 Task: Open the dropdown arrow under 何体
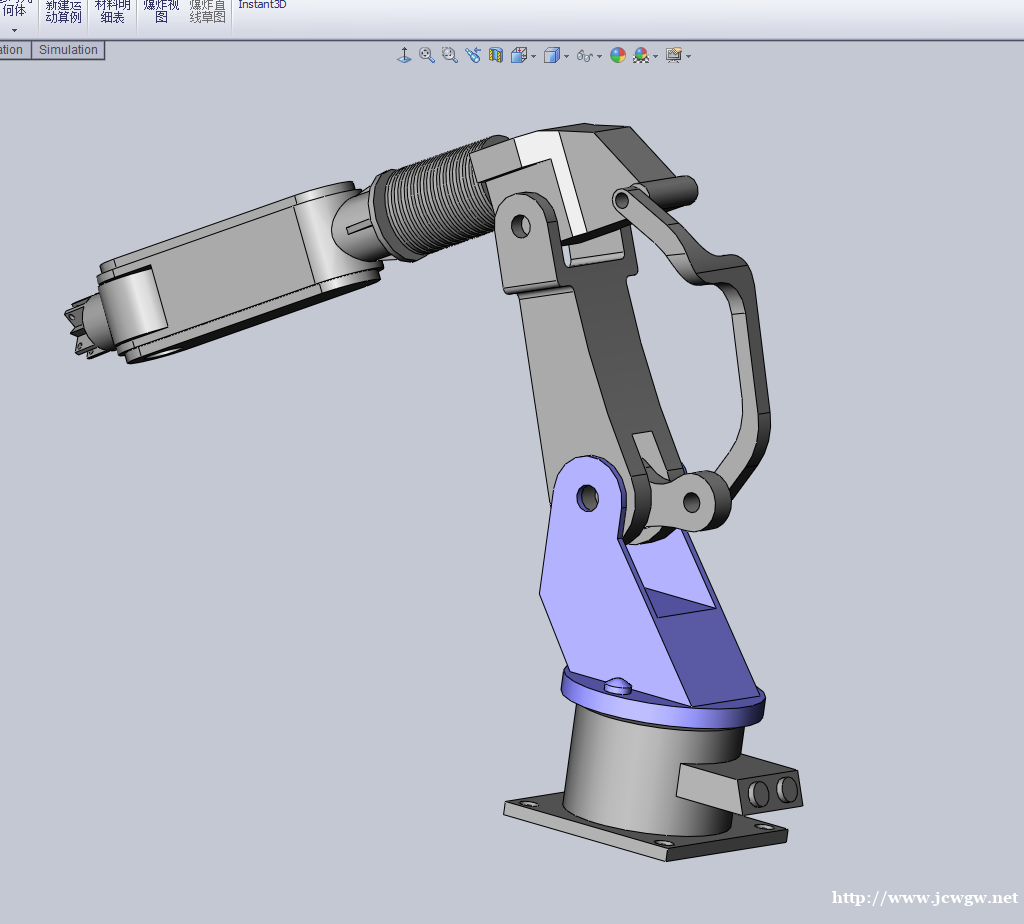(x=14, y=30)
